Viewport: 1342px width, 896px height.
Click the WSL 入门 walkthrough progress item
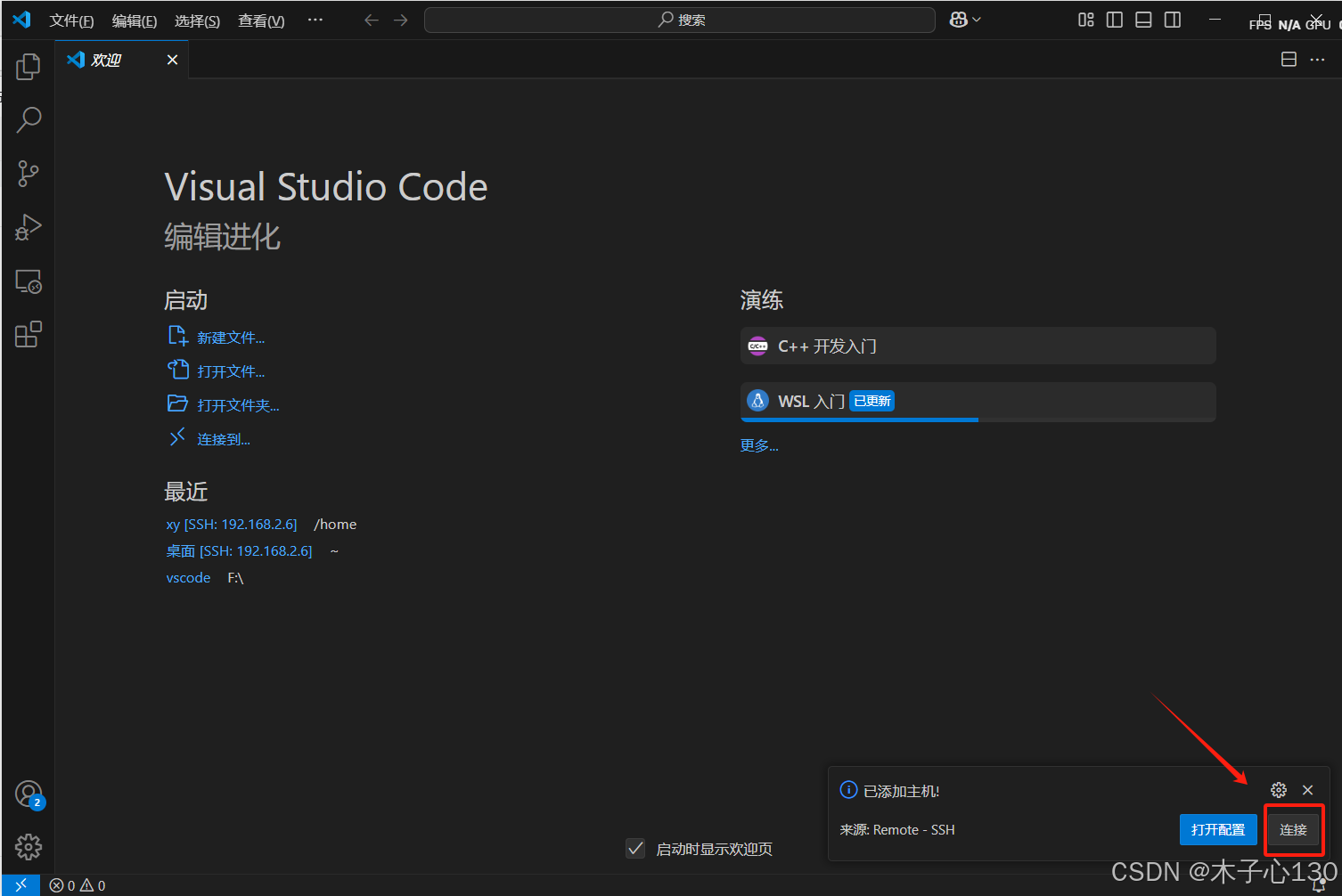(978, 401)
